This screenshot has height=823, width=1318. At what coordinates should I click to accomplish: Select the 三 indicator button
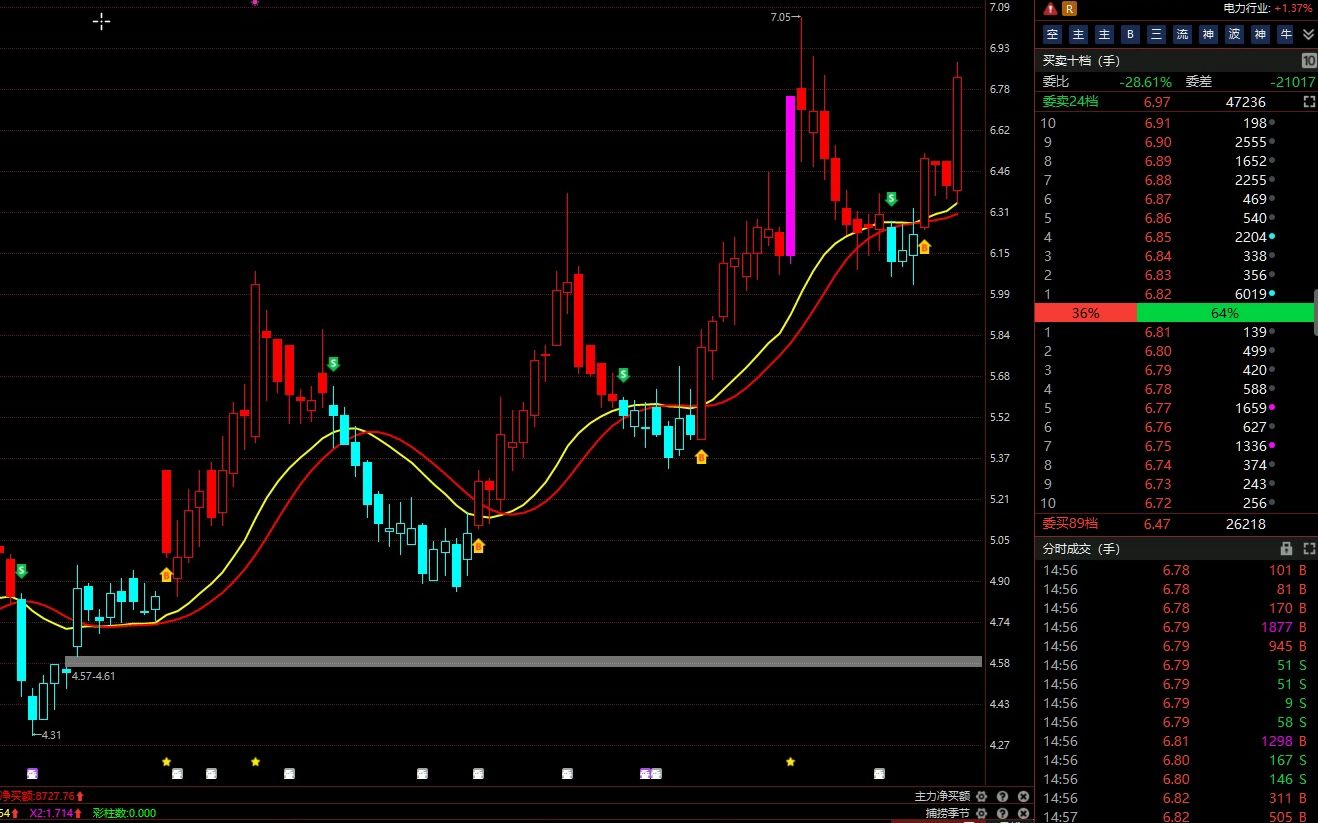click(1156, 34)
